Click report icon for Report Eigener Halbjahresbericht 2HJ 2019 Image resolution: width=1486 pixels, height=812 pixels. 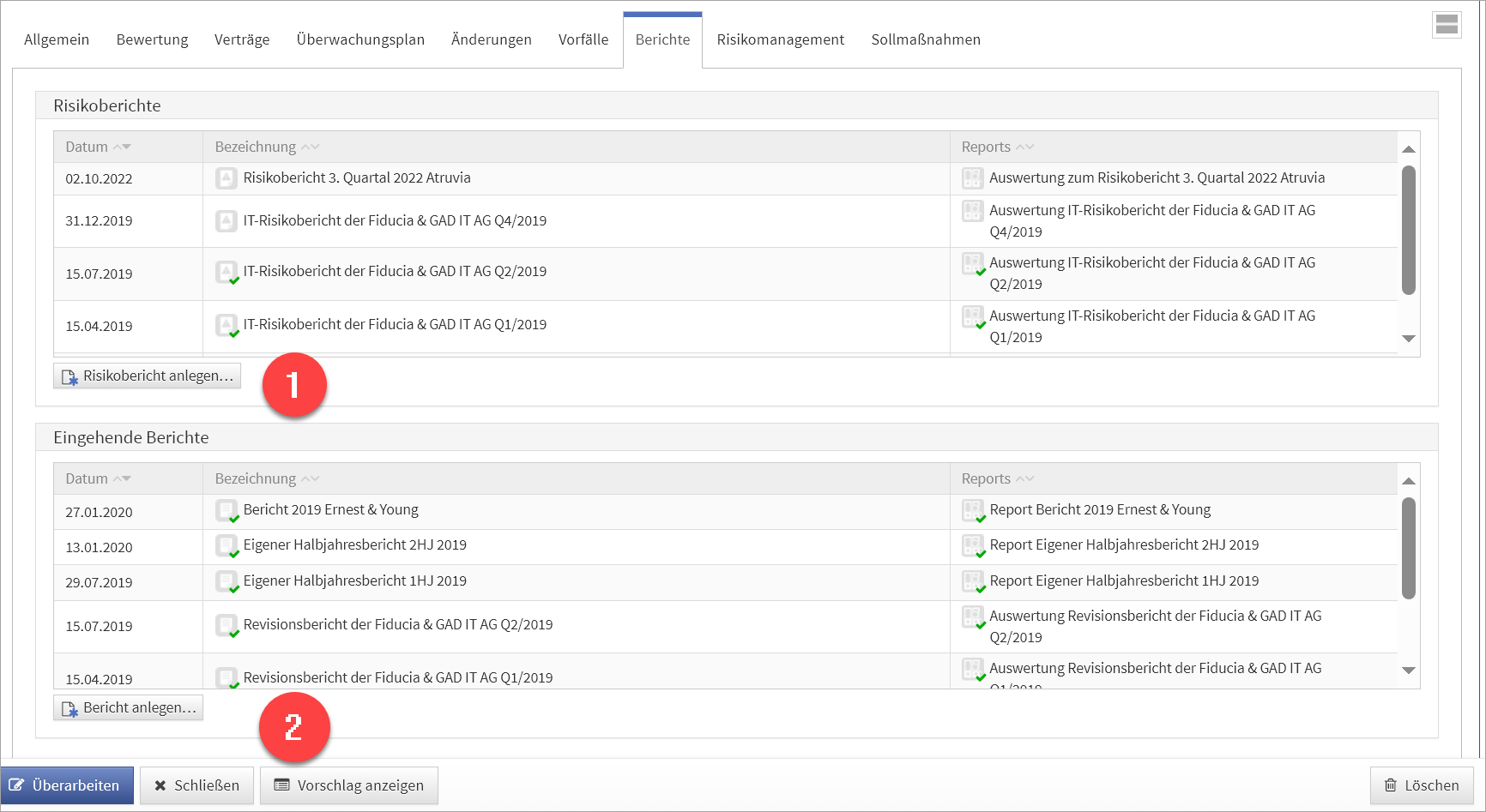tap(972, 545)
